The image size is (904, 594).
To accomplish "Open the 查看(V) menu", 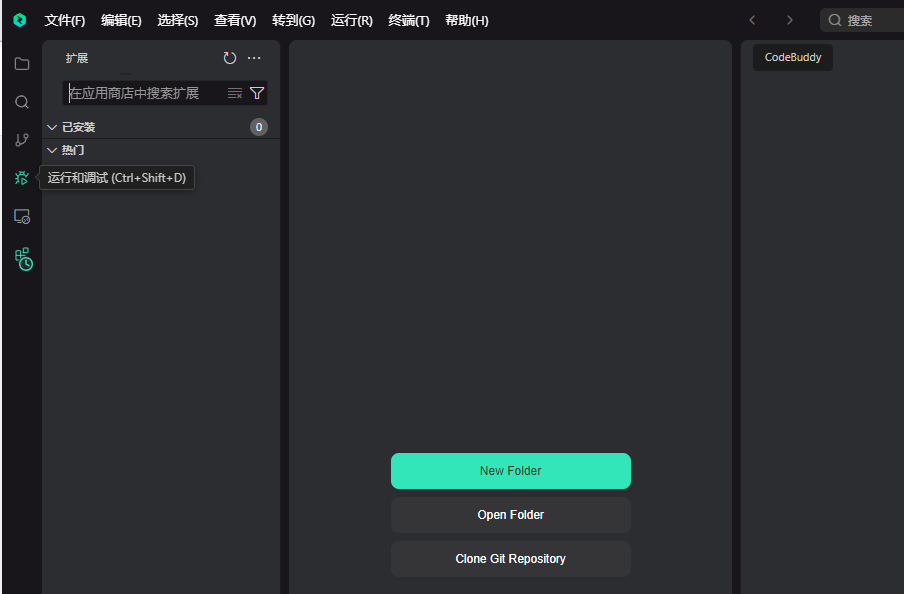I will [235, 21].
